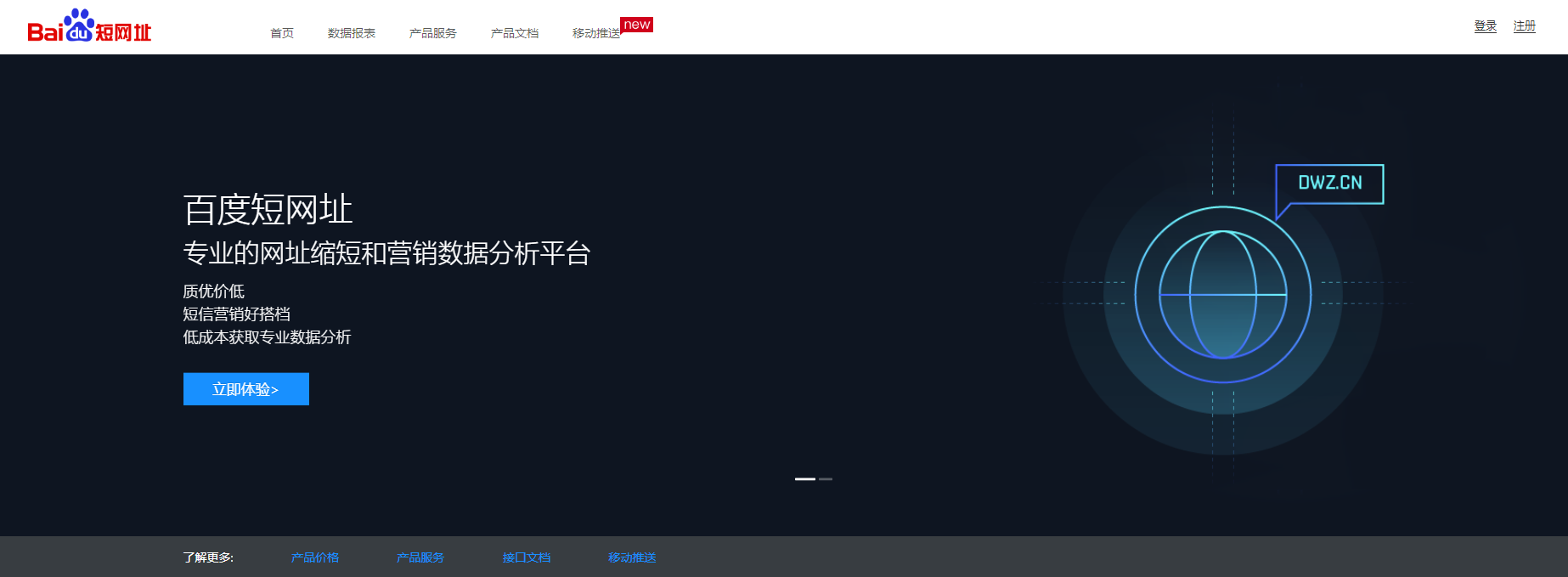The image size is (1568, 577).
Task: Open the 数据报表 nav item
Action: [352, 33]
